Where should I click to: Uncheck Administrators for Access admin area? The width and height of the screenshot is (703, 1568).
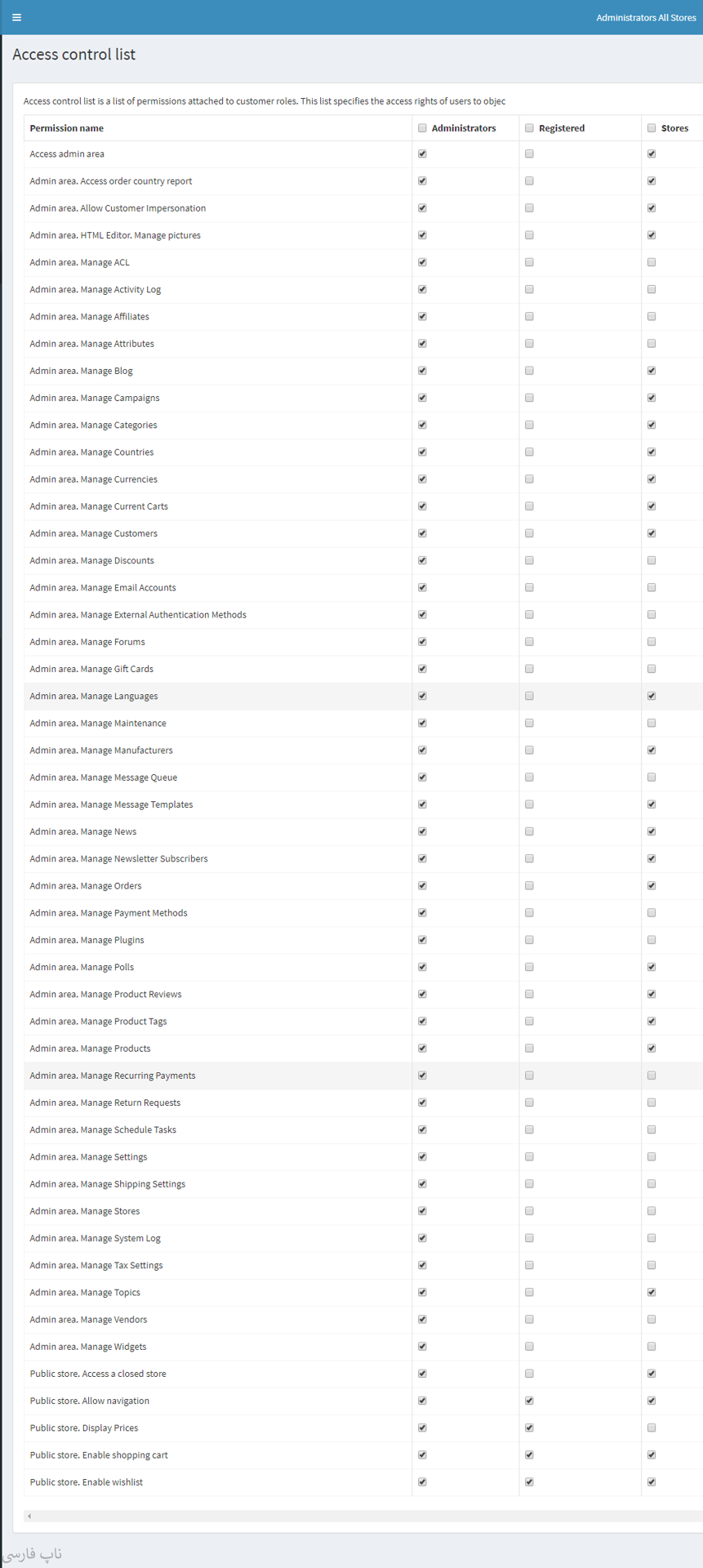tap(422, 154)
